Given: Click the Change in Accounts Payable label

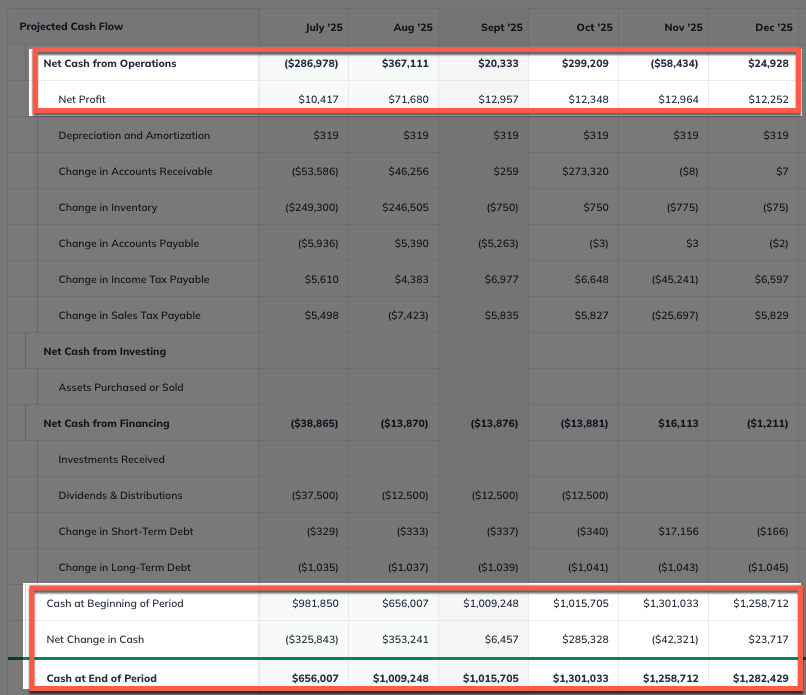Looking at the screenshot, I should click(x=129, y=243).
